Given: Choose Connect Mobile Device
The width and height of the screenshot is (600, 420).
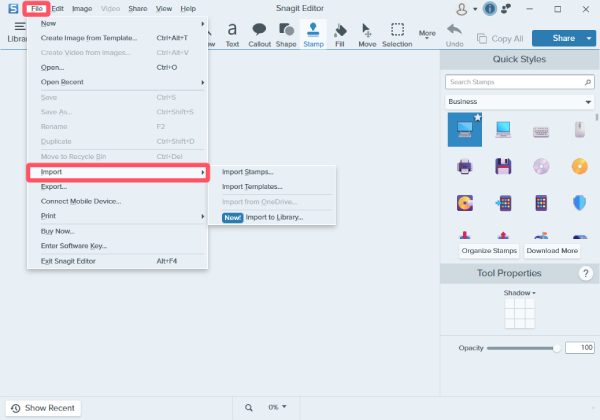Looking at the screenshot, I should click(x=117, y=201).
